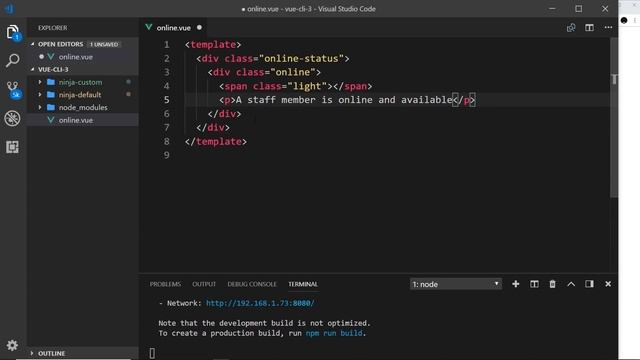Image resolution: width=640 pixels, height=360 pixels.
Task: Click the closing template tag on line 8
Action: click(216, 142)
